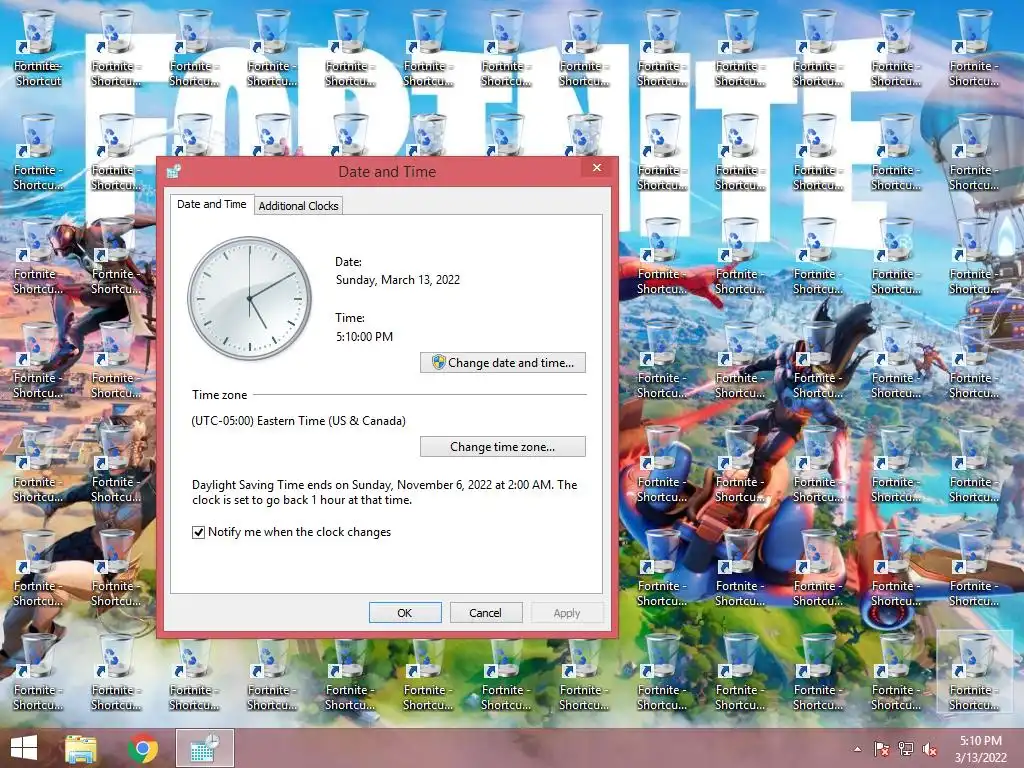Select the highlighted Fortnite shortcut desktop icon
The image size is (1024, 768).
[x=974, y=673]
